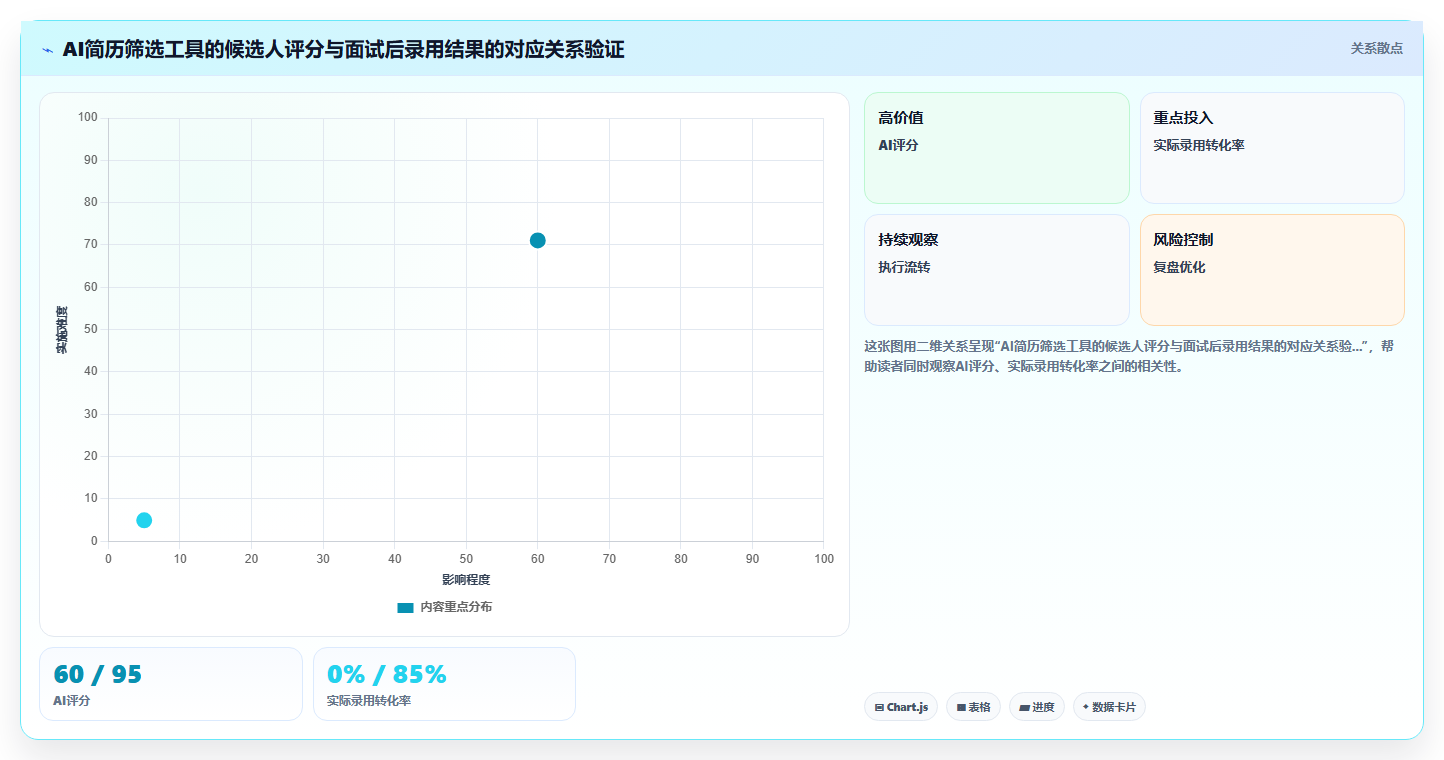Open the 高价值 AI评分 card
Image resolution: width=1444 pixels, height=760 pixels.
tap(996, 148)
